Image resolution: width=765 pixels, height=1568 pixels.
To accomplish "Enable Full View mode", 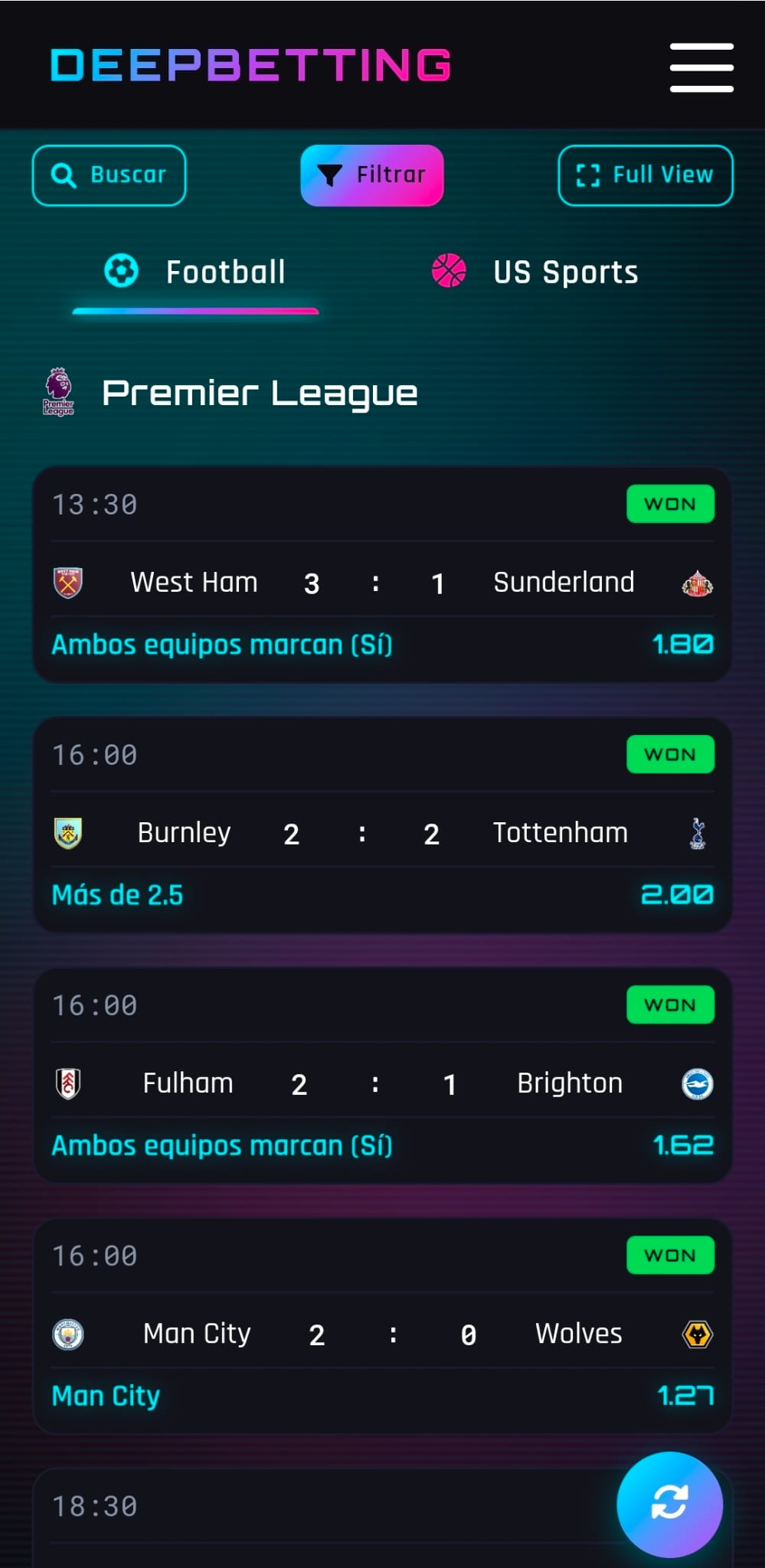I will 646,175.
